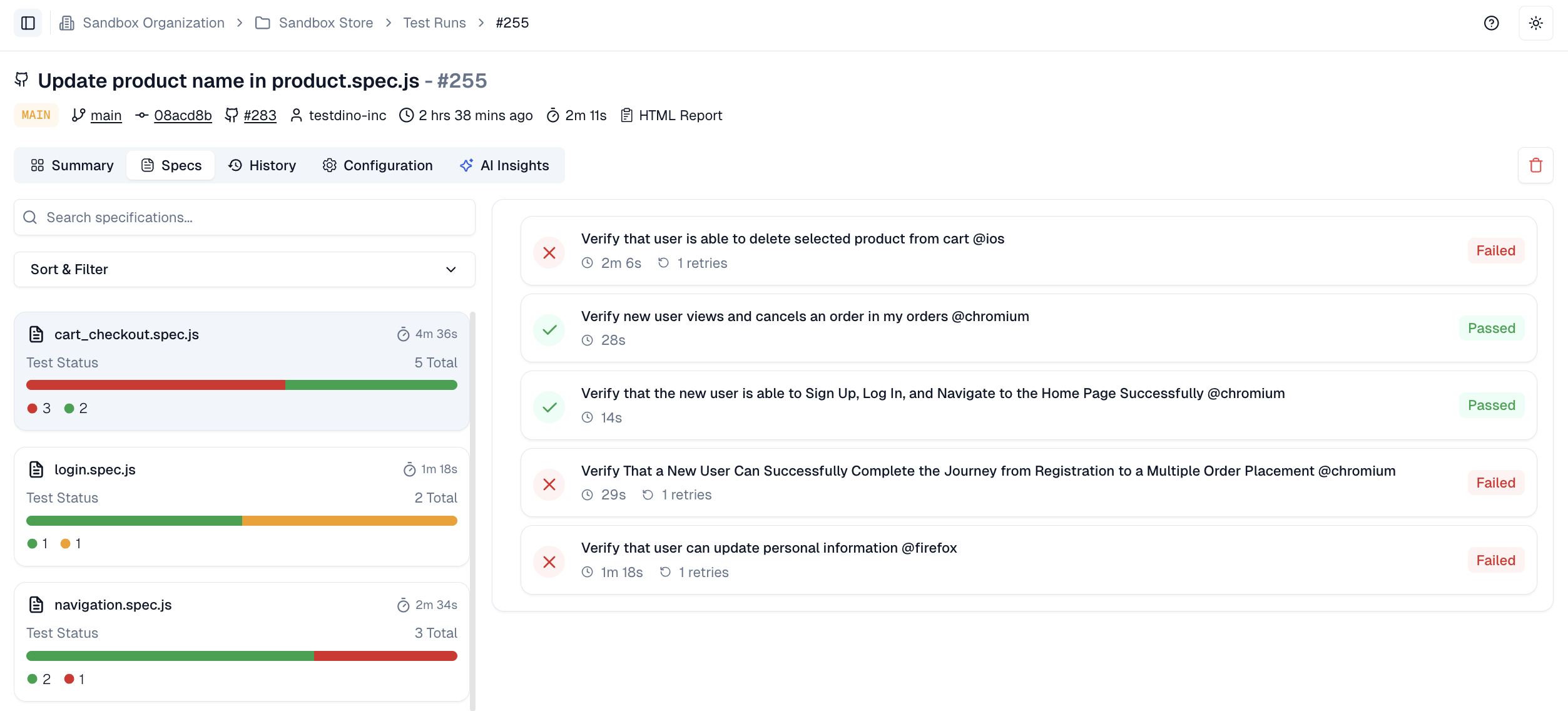Click green checkmark icon on cancel order test
Image resolution: width=1568 pixels, height=711 pixels.
(x=549, y=330)
